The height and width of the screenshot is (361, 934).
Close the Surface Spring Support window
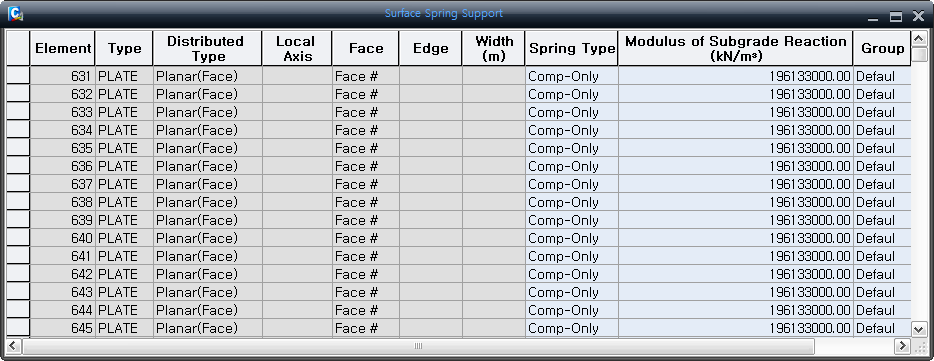coord(918,17)
